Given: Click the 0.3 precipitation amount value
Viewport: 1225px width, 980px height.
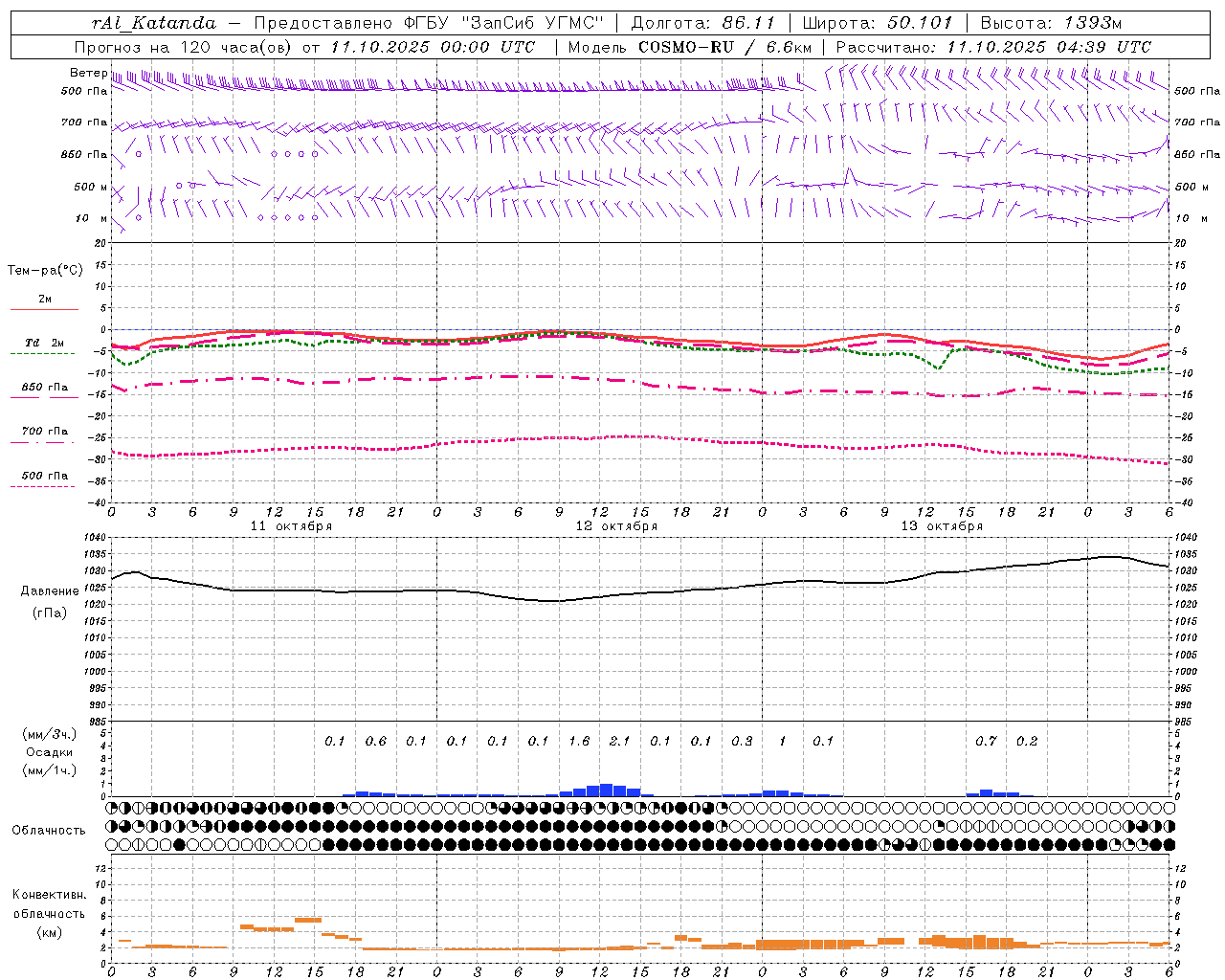Looking at the screenshot, I should point(742,741).
